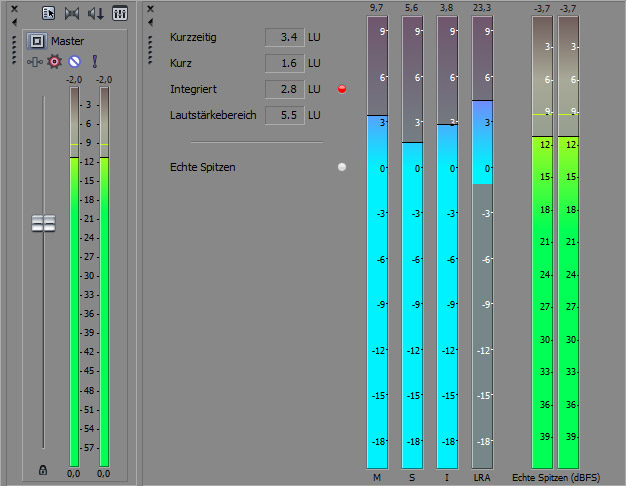Click the red gear automation settings icon
The width and height of the screenshot is (626, 486).
pos(55,61)
